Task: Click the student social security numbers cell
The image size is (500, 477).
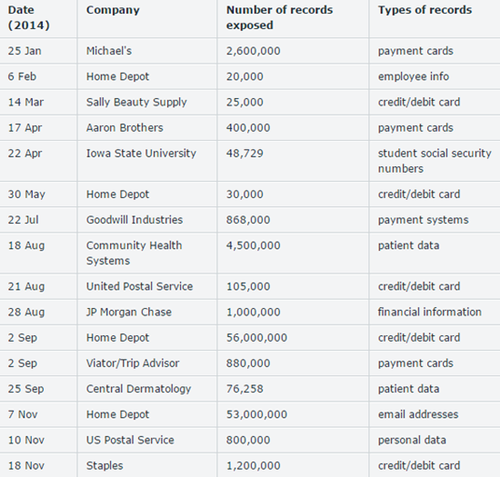Action: pyautogui.click(x=434, y=161)
